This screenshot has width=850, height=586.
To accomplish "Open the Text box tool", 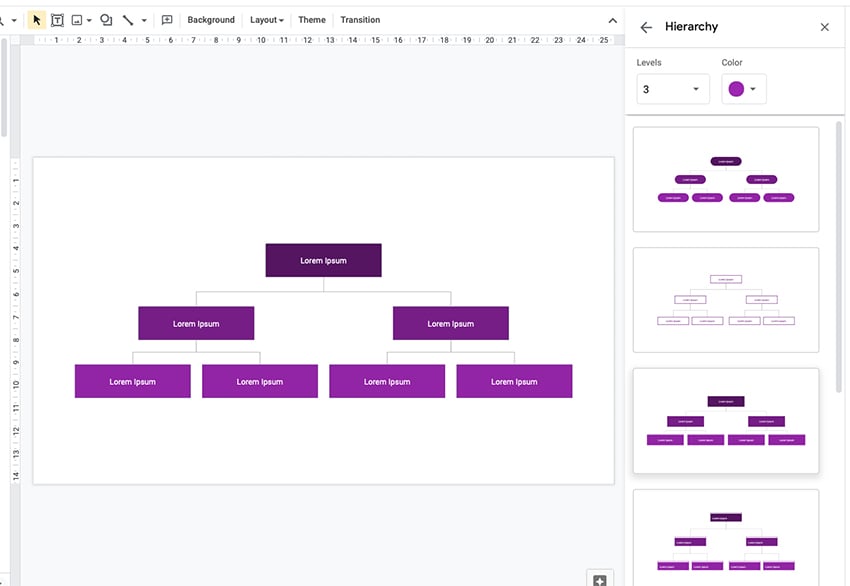I will (57, 19).
